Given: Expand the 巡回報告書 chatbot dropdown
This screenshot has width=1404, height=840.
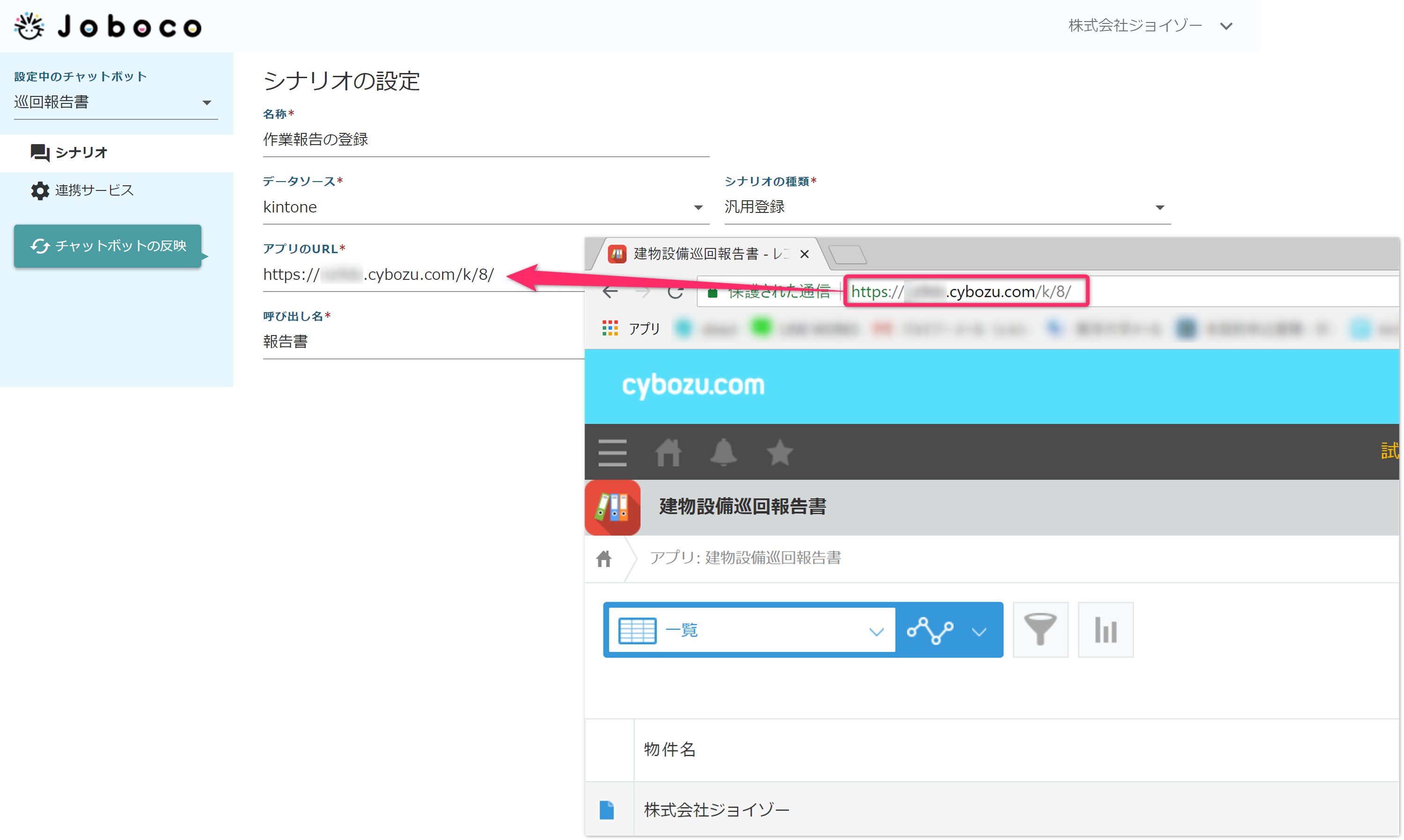Looking at the screenshot, I should [116, 102].
